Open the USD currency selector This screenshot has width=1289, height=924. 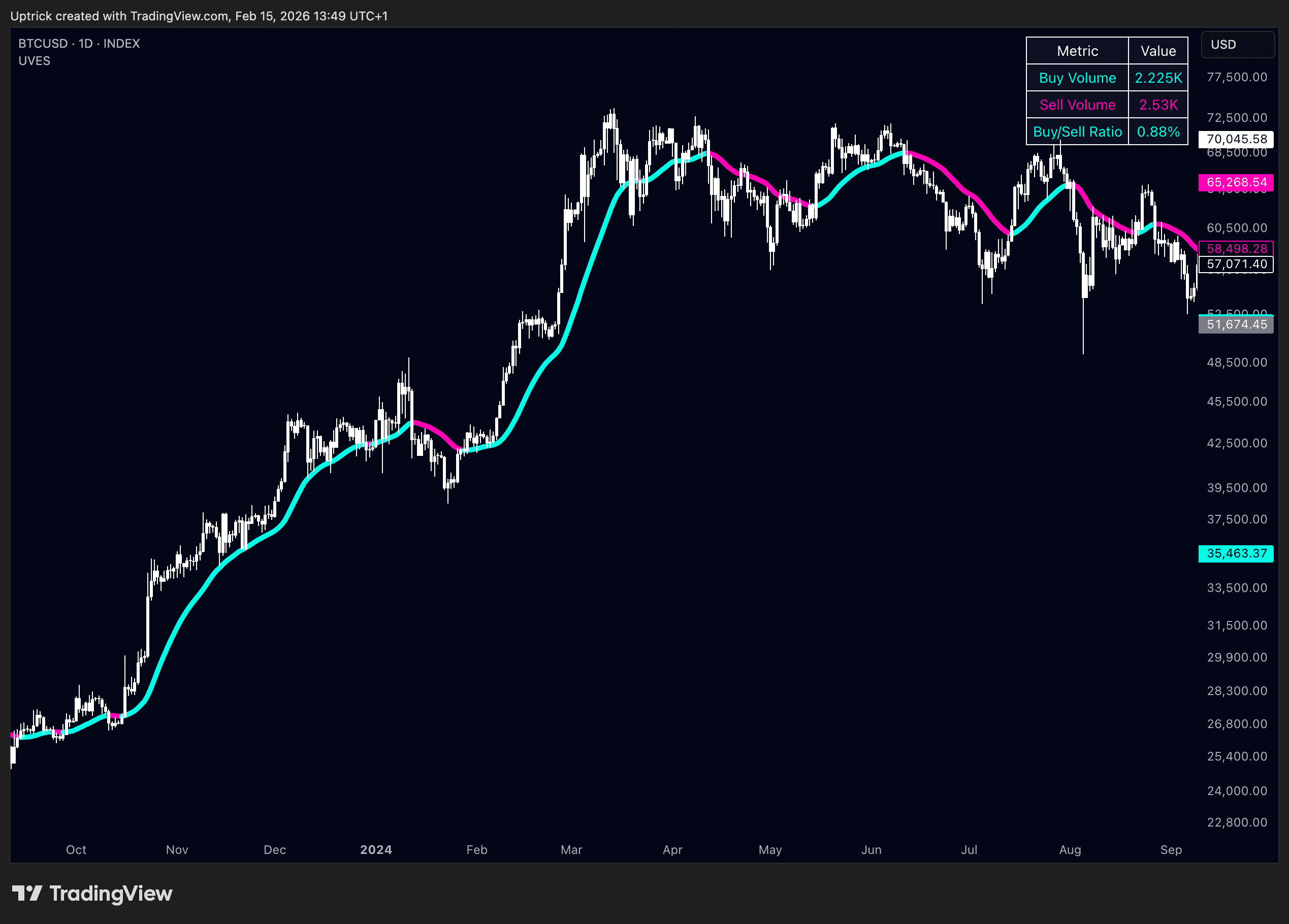[x=1237, y=45]
